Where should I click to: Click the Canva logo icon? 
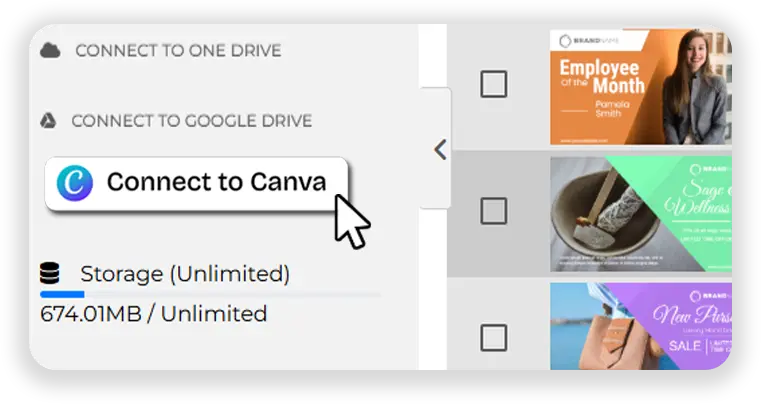74,183
